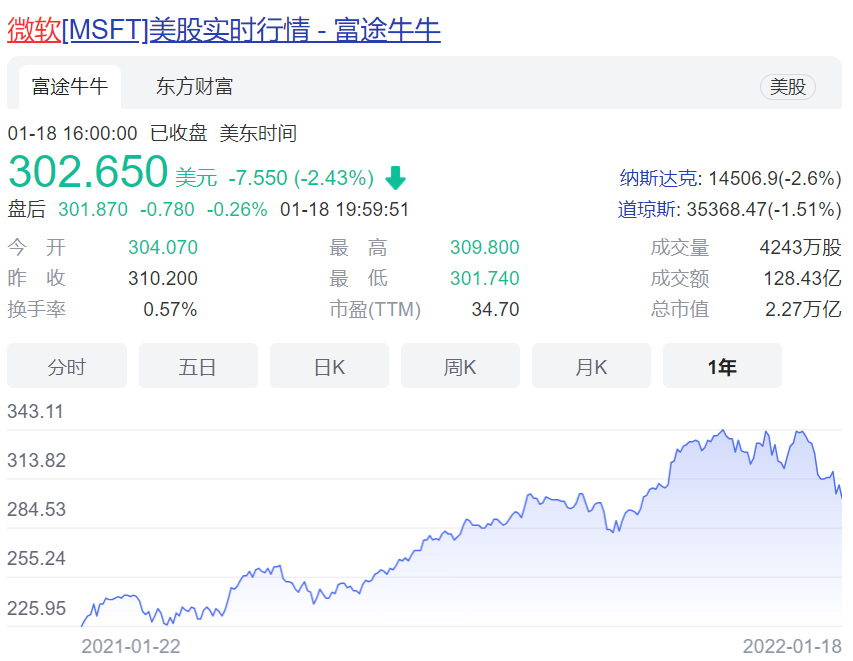Click the after-hours change -0.26%
Screen dimensions: 853x661
click(237, 209)
